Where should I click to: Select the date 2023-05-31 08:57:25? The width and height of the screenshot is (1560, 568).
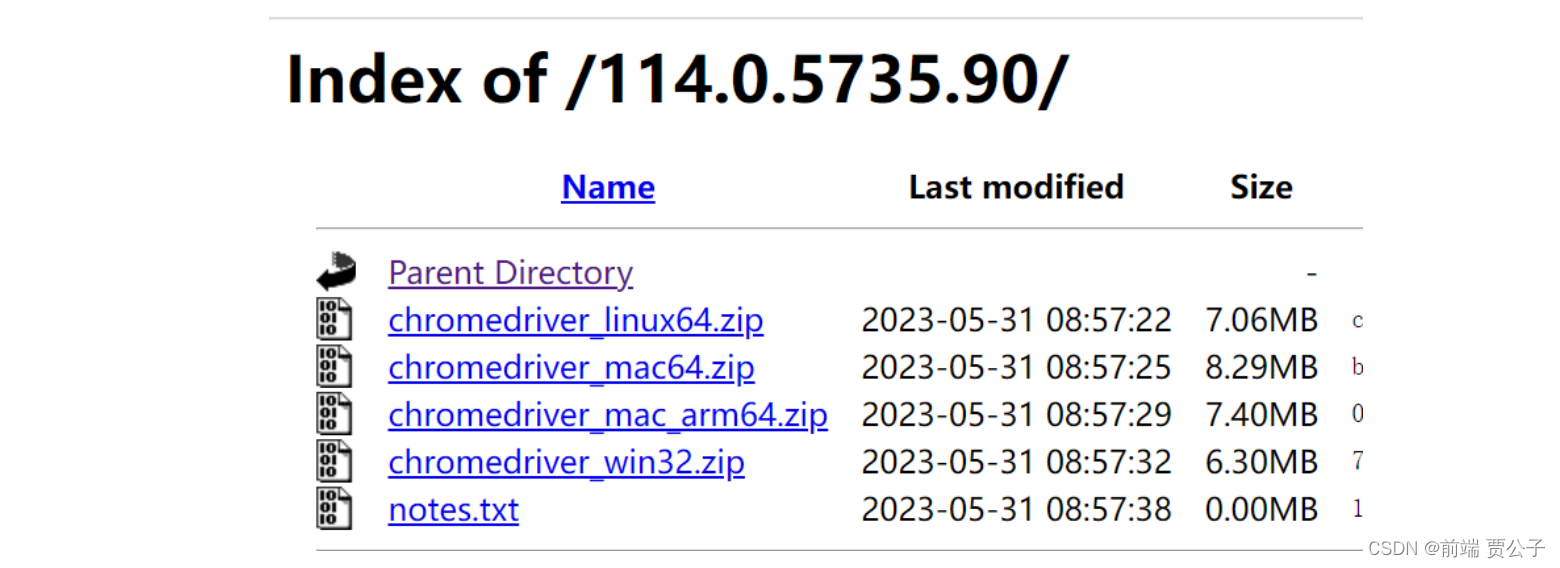tap(1016, 367)
